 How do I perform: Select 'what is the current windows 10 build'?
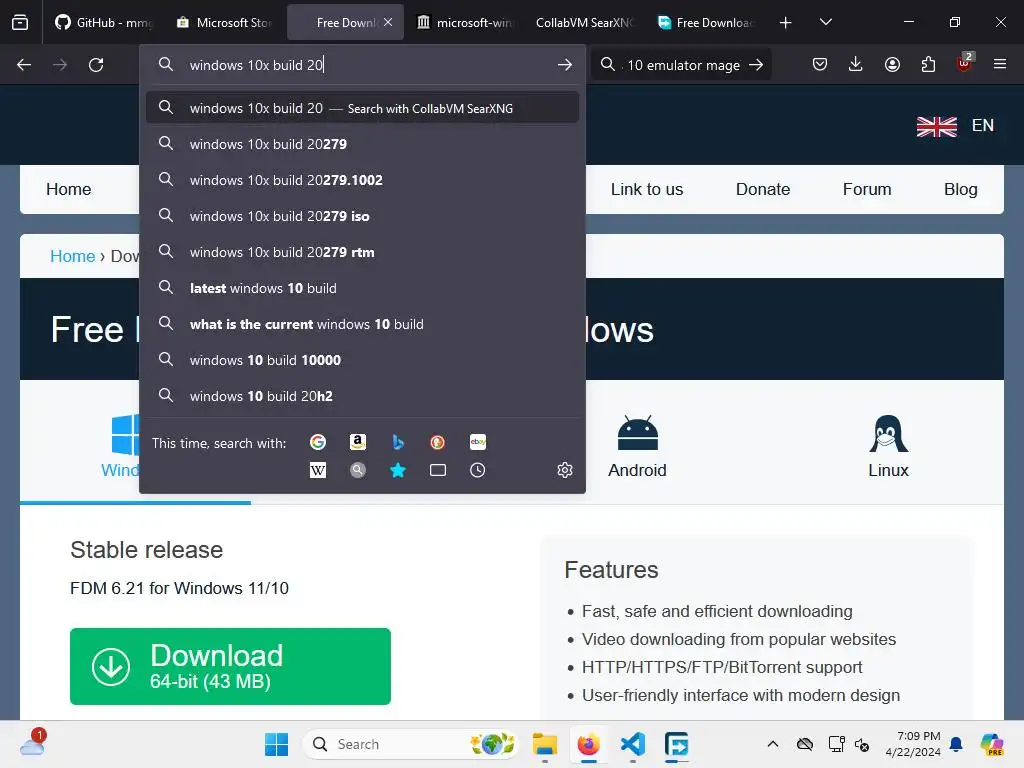362,324
